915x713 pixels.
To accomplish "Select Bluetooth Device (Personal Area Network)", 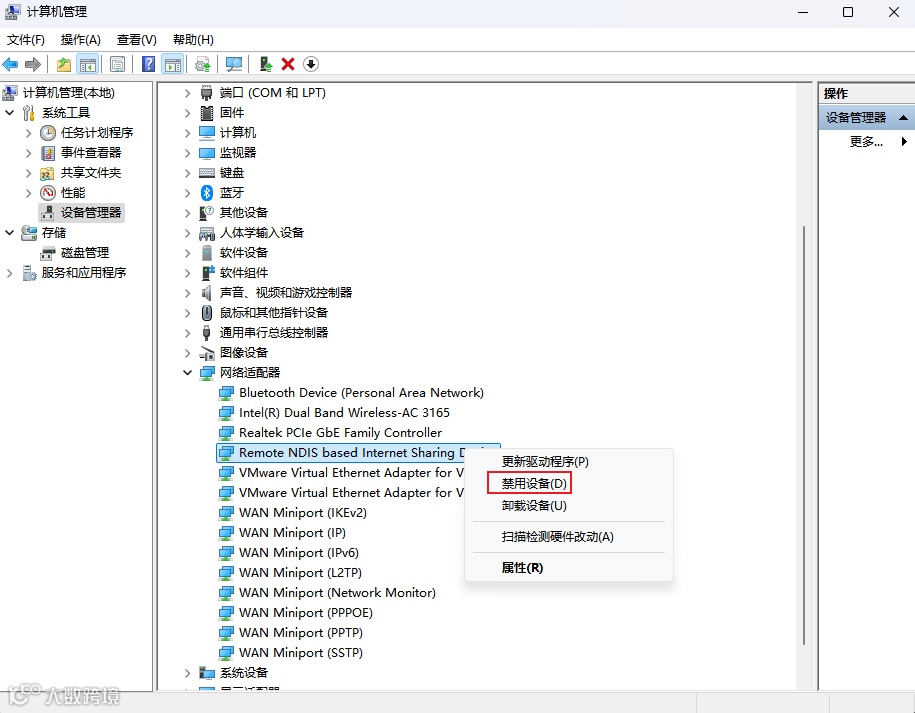I will (361, 393).
